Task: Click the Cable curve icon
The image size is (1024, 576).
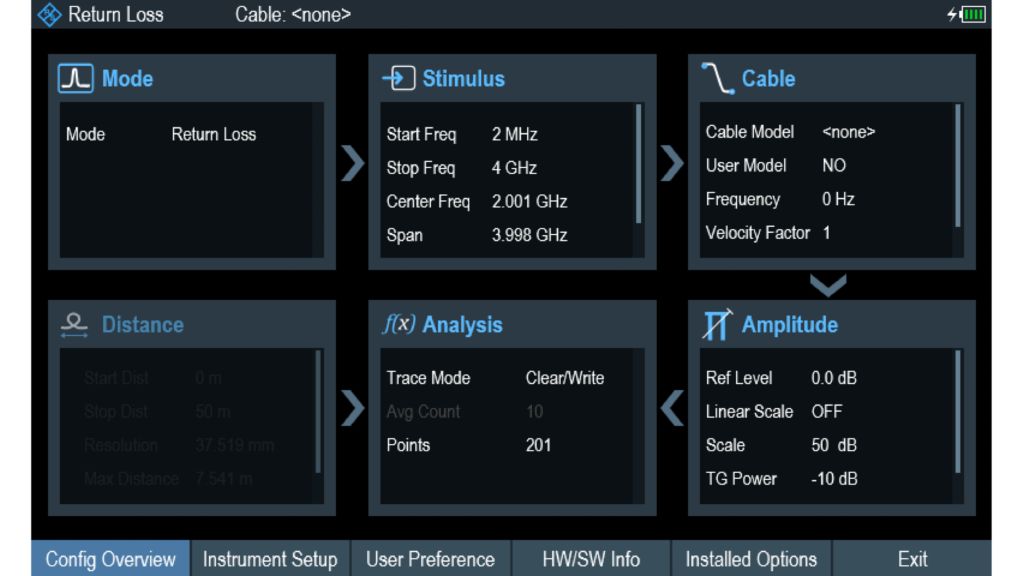Action: (717, 79)
